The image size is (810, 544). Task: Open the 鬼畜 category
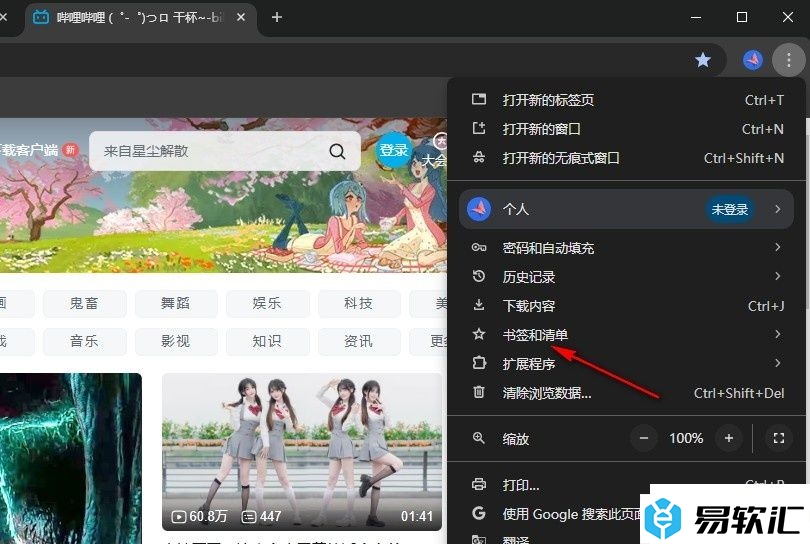85,303
